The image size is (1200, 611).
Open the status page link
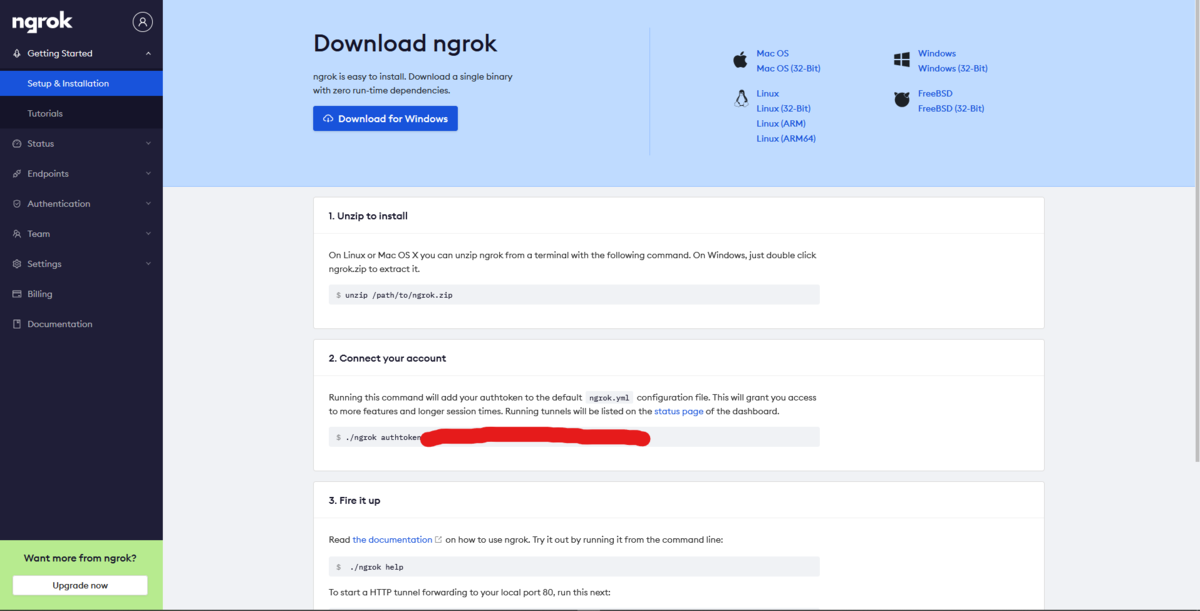(x=679, y=411)
